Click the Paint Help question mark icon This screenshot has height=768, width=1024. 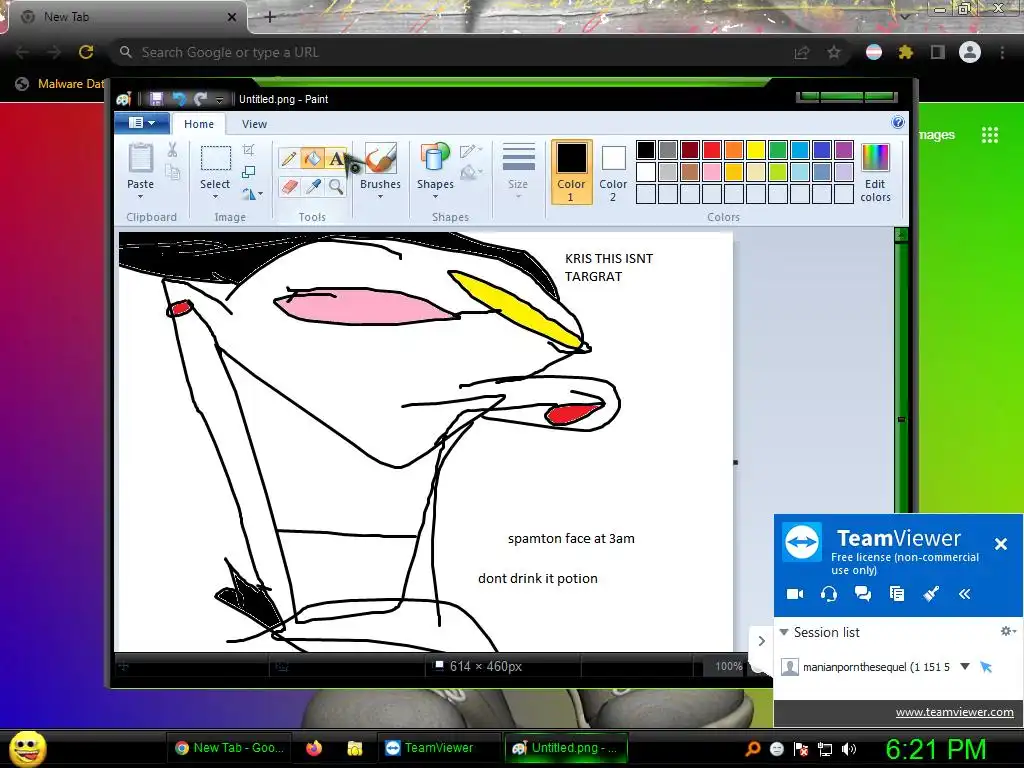[x=898, y=122]
